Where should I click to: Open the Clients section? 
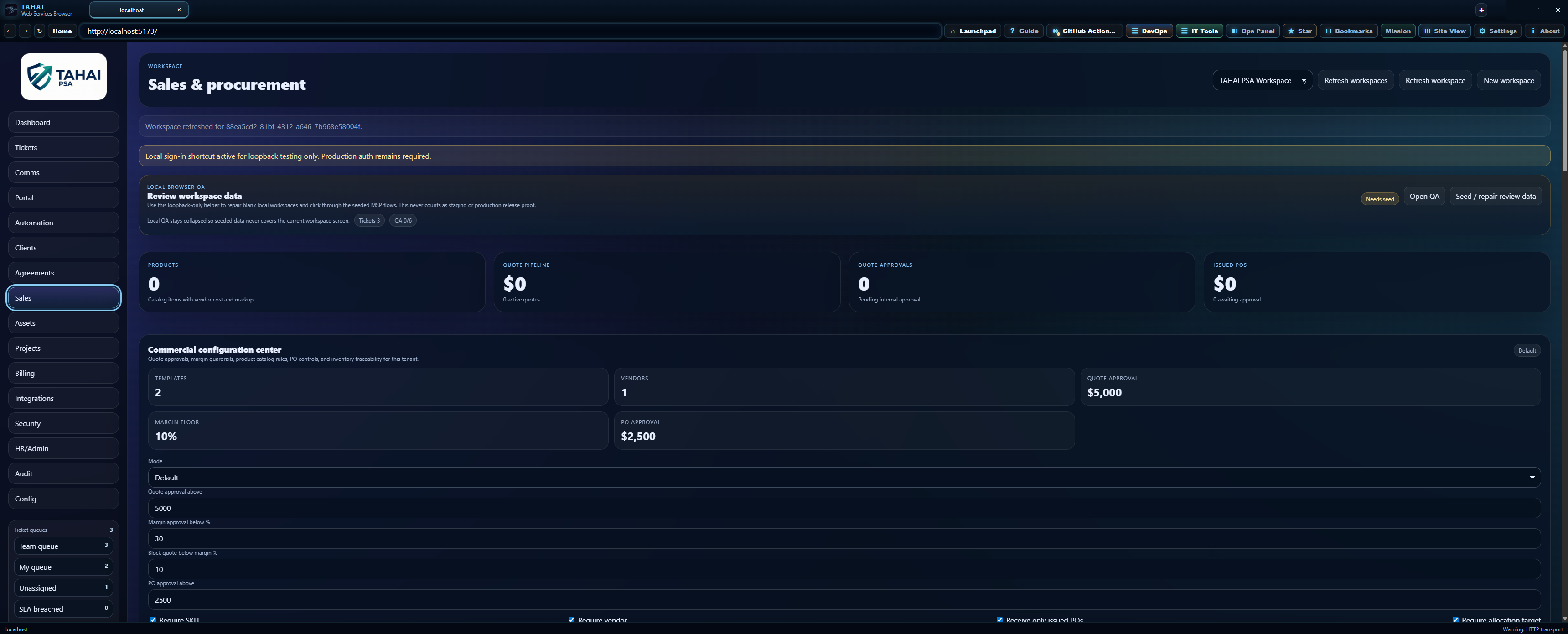tap(63, 248)
